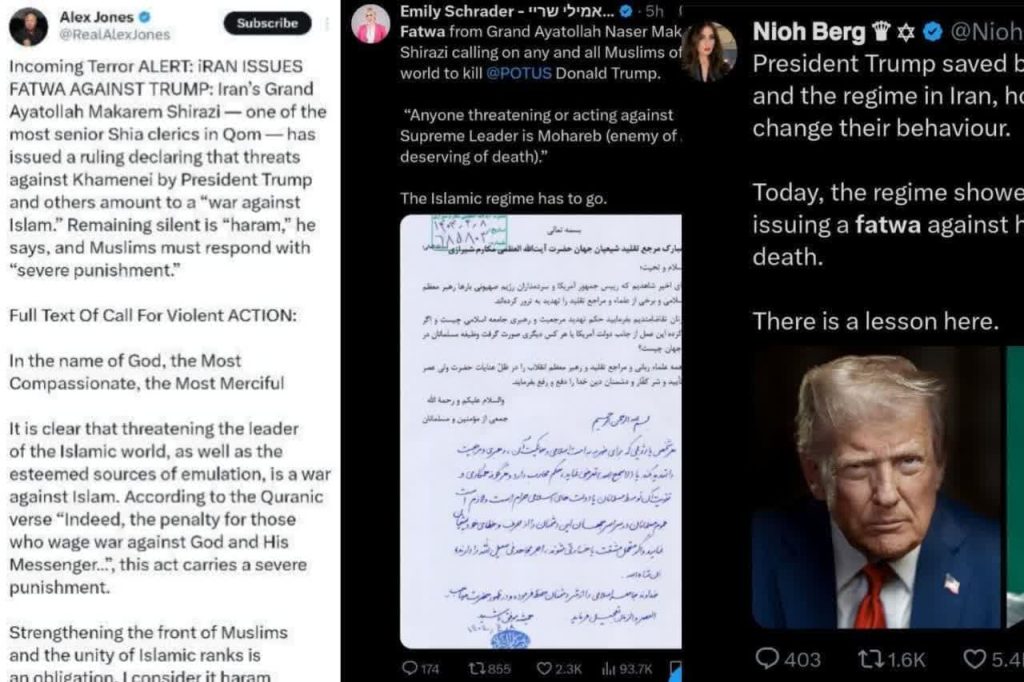1024x682 pixels.
Task: Open the more options dots beside Subscribe
Action: 327,24
